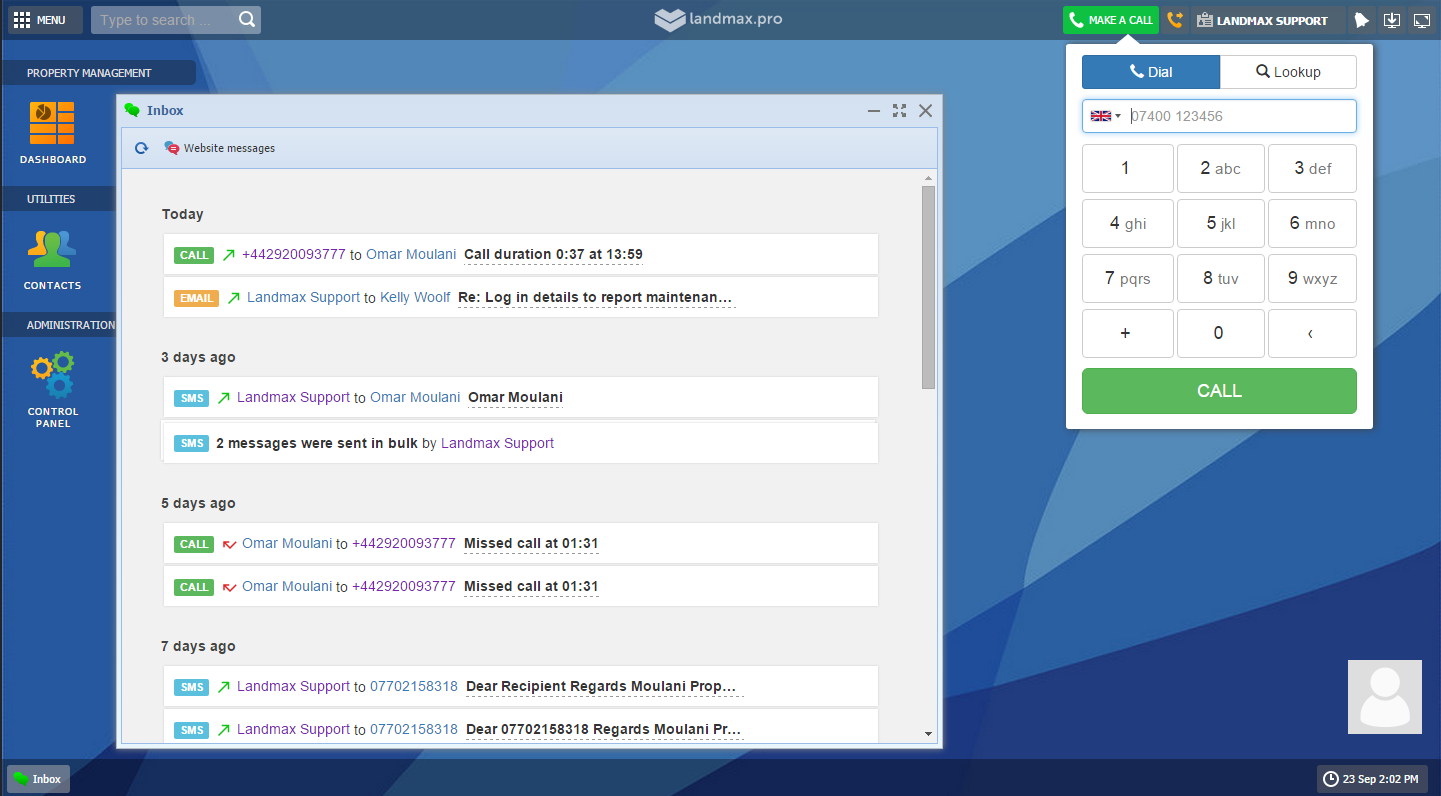The width and height of the screenshot is (1441, 796).
Task: Click the orange call forwarding icon
Action: tap(1175, 20)
